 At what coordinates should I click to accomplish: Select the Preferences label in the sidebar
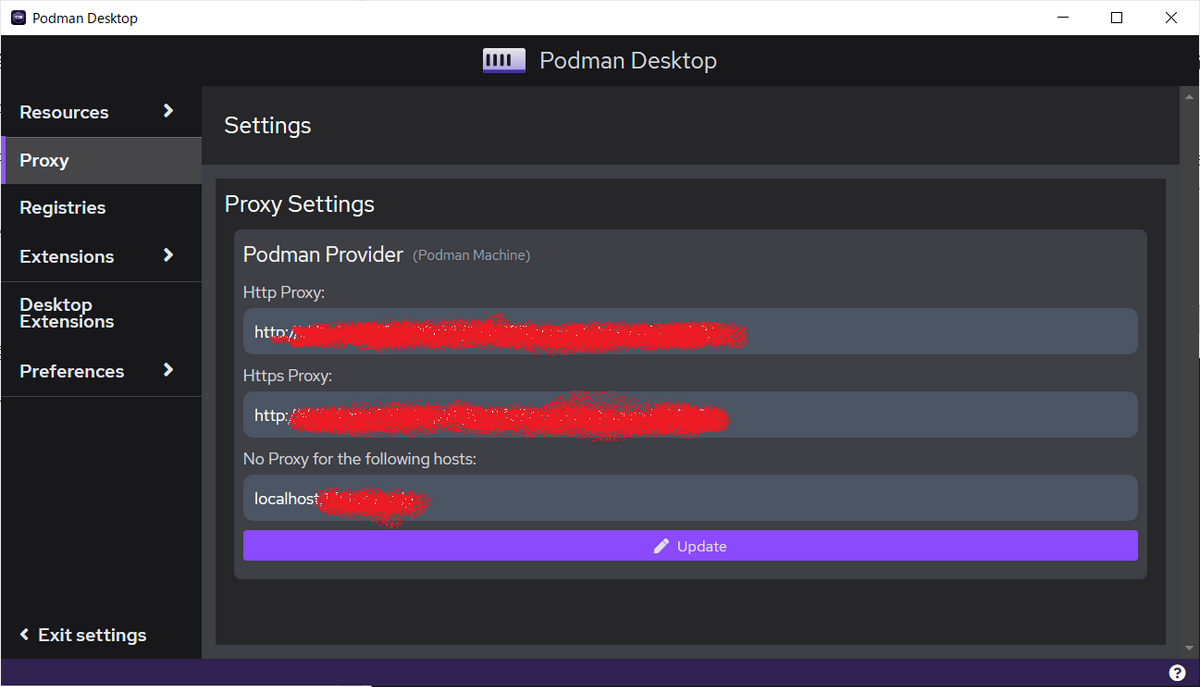point(72,371)
